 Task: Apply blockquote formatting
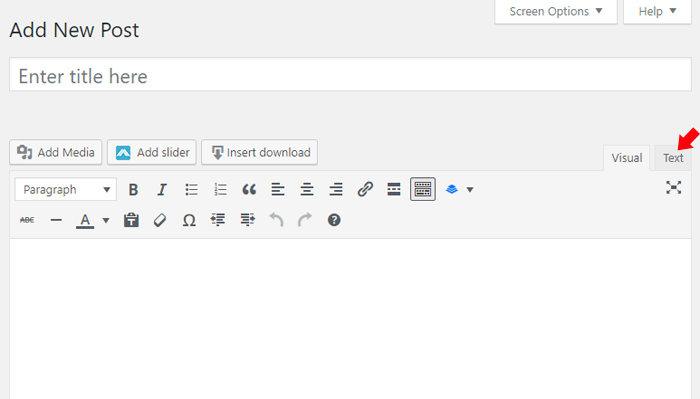tap(249, 190)
